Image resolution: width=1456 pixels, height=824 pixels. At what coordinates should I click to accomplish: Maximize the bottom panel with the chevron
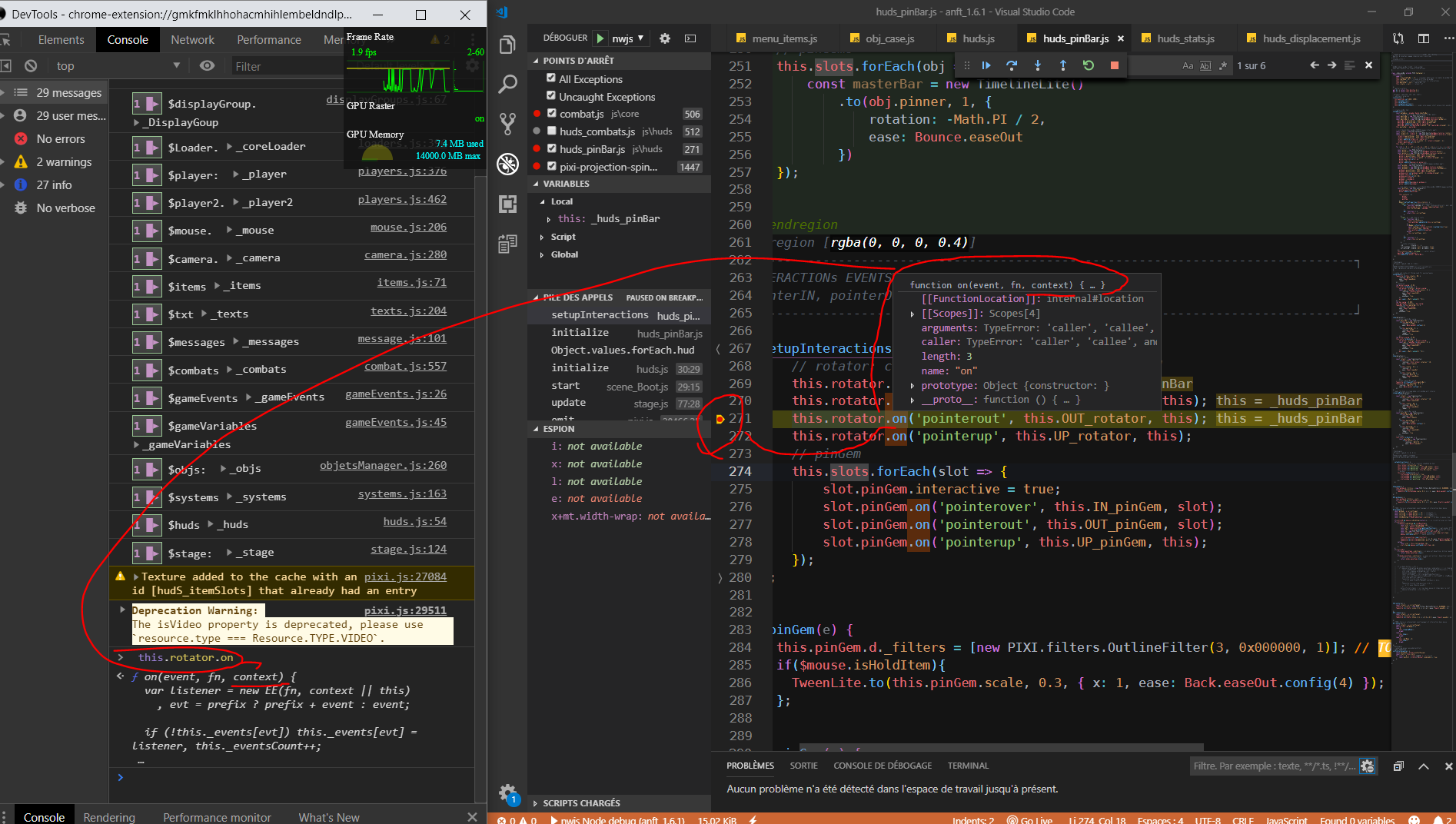tap(1424, 766)
